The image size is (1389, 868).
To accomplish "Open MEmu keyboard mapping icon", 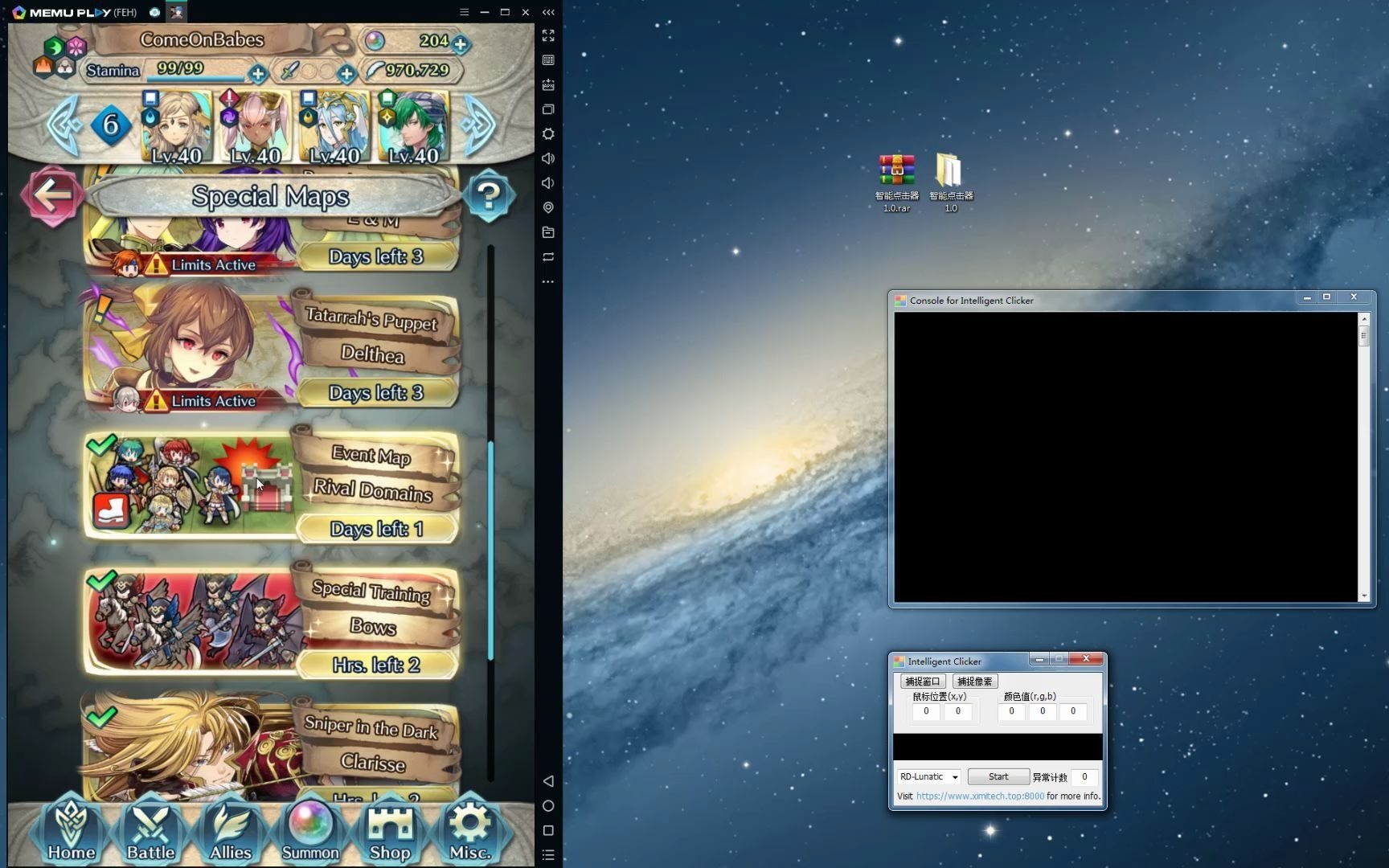I will (548, 60).
